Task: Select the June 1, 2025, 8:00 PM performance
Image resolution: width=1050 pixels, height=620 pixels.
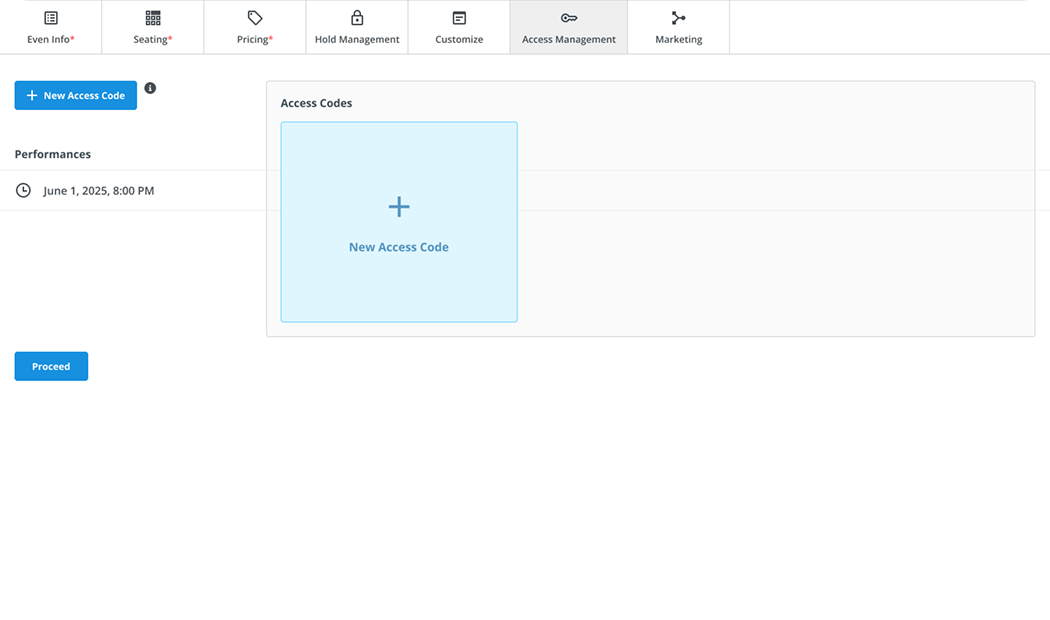Action: pyautogui.click(x=99, y=190)
